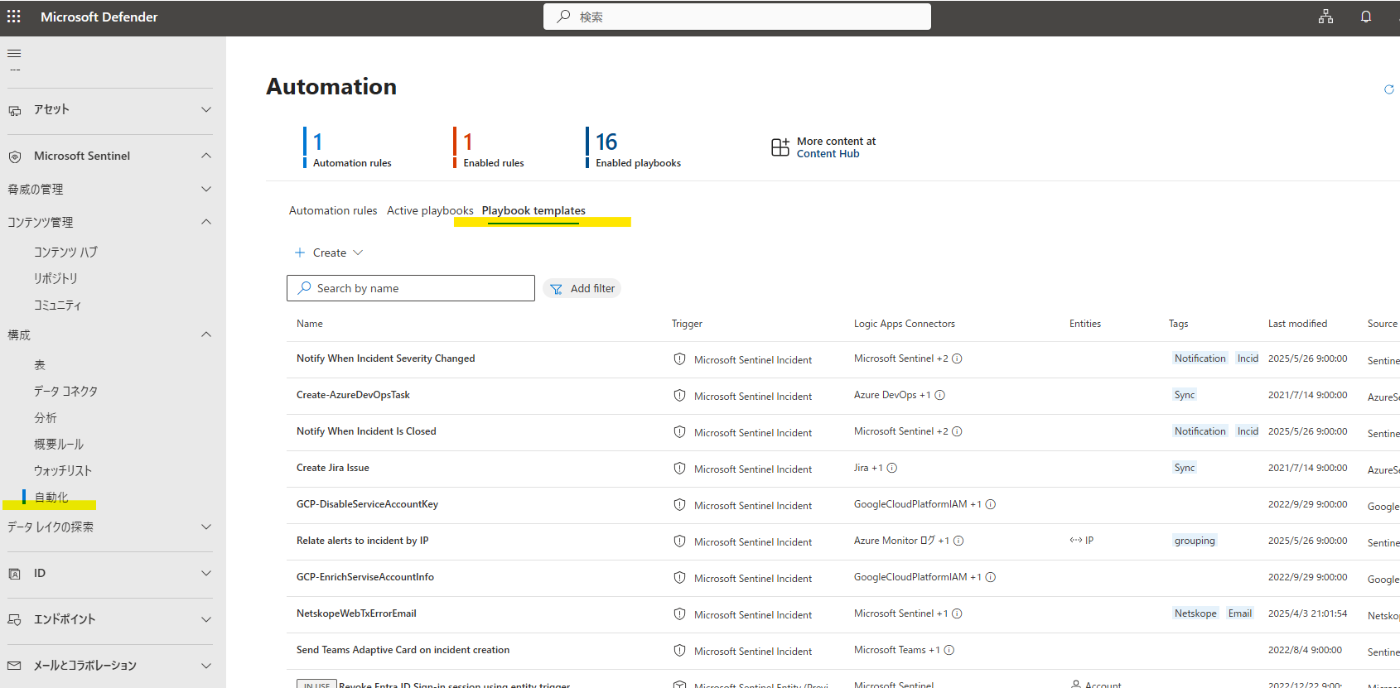Click the notifications bell icon
This screenshot has width=1400, height=688.
click(1366, 16)
